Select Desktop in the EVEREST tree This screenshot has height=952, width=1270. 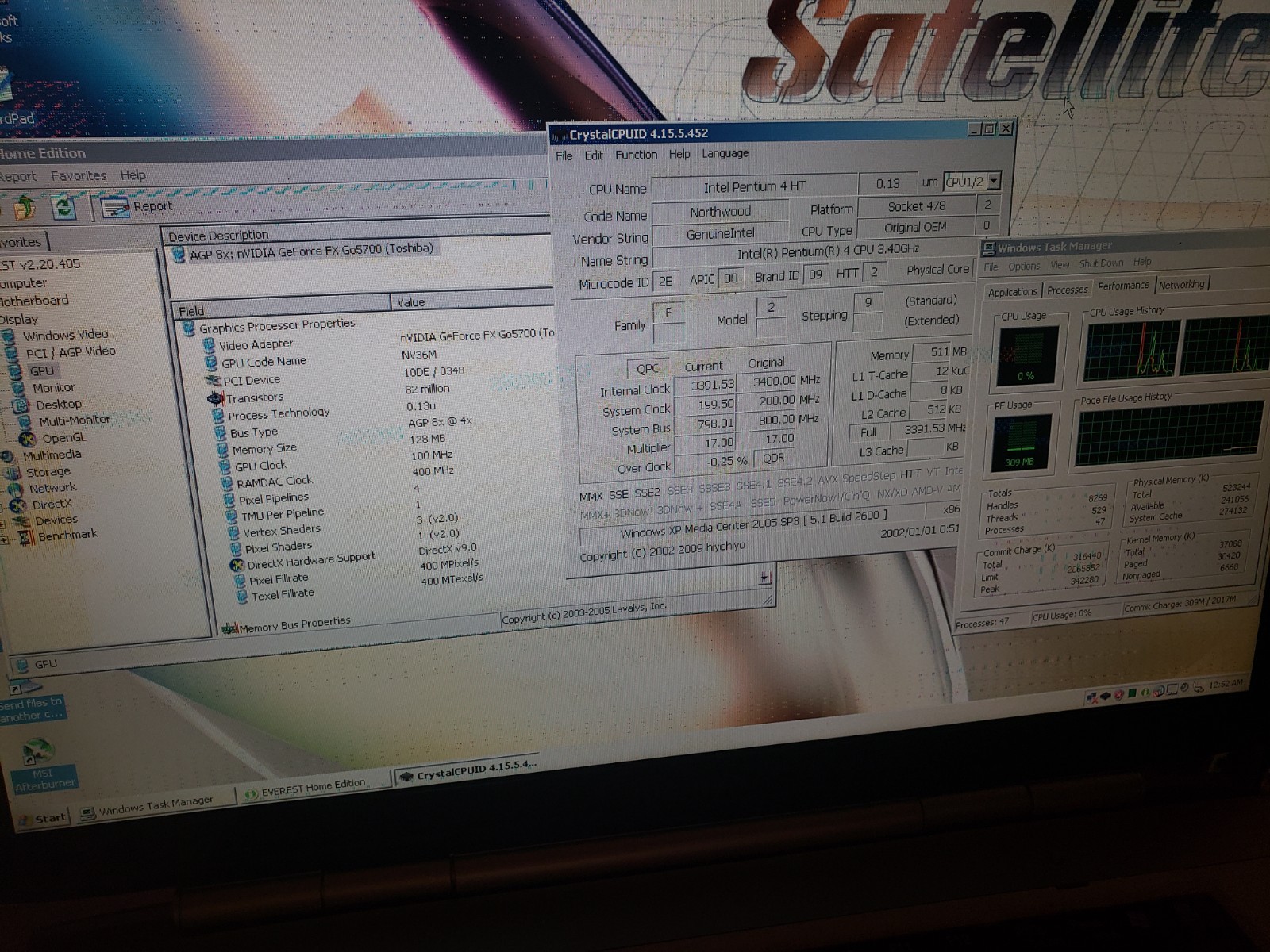pos(58,405)
